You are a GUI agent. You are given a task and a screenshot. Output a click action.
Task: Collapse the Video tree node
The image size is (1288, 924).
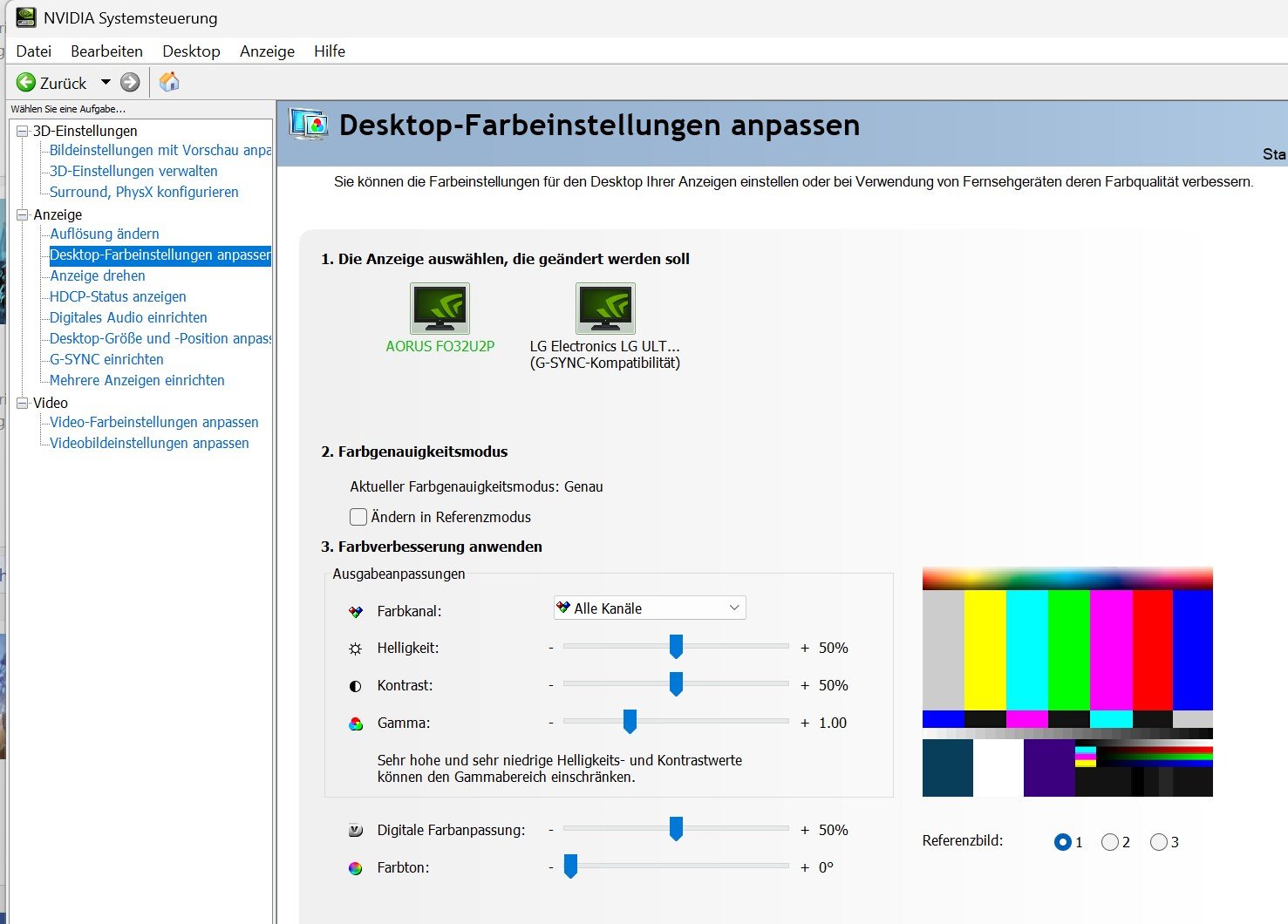tap(23, 403)
